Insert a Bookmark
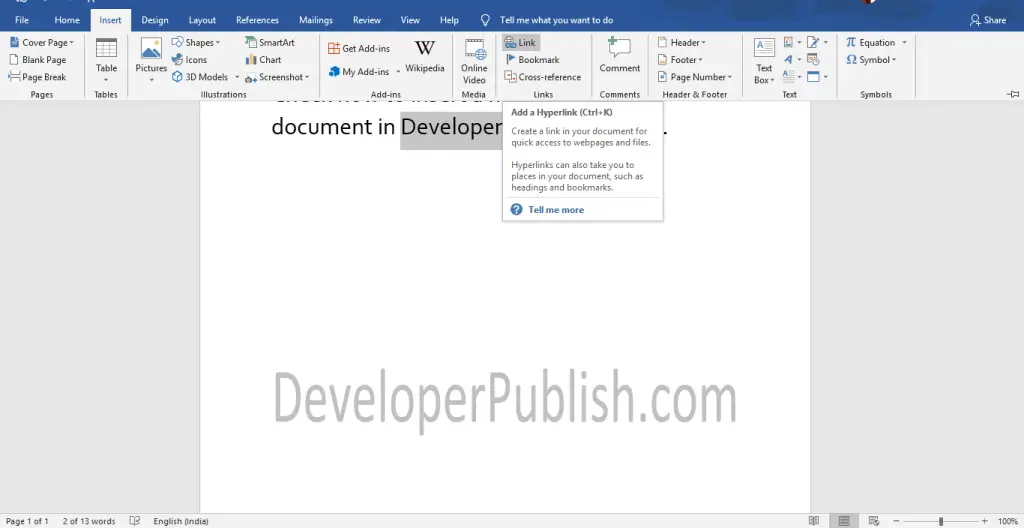The image size is (1024, 528). pyautogui.click(x=532, y=59)
